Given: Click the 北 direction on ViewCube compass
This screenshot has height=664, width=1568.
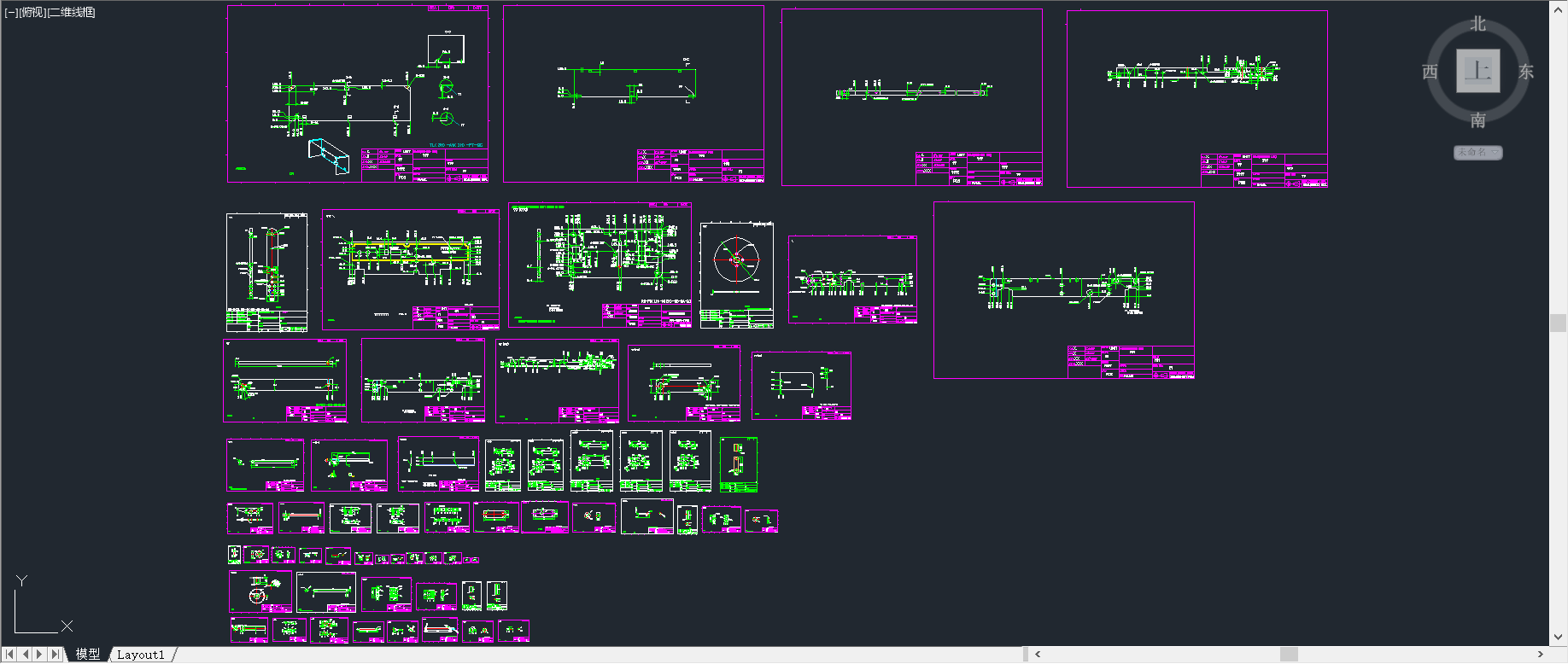Looking at the screenshot, I should click(x=1478, y=24).
